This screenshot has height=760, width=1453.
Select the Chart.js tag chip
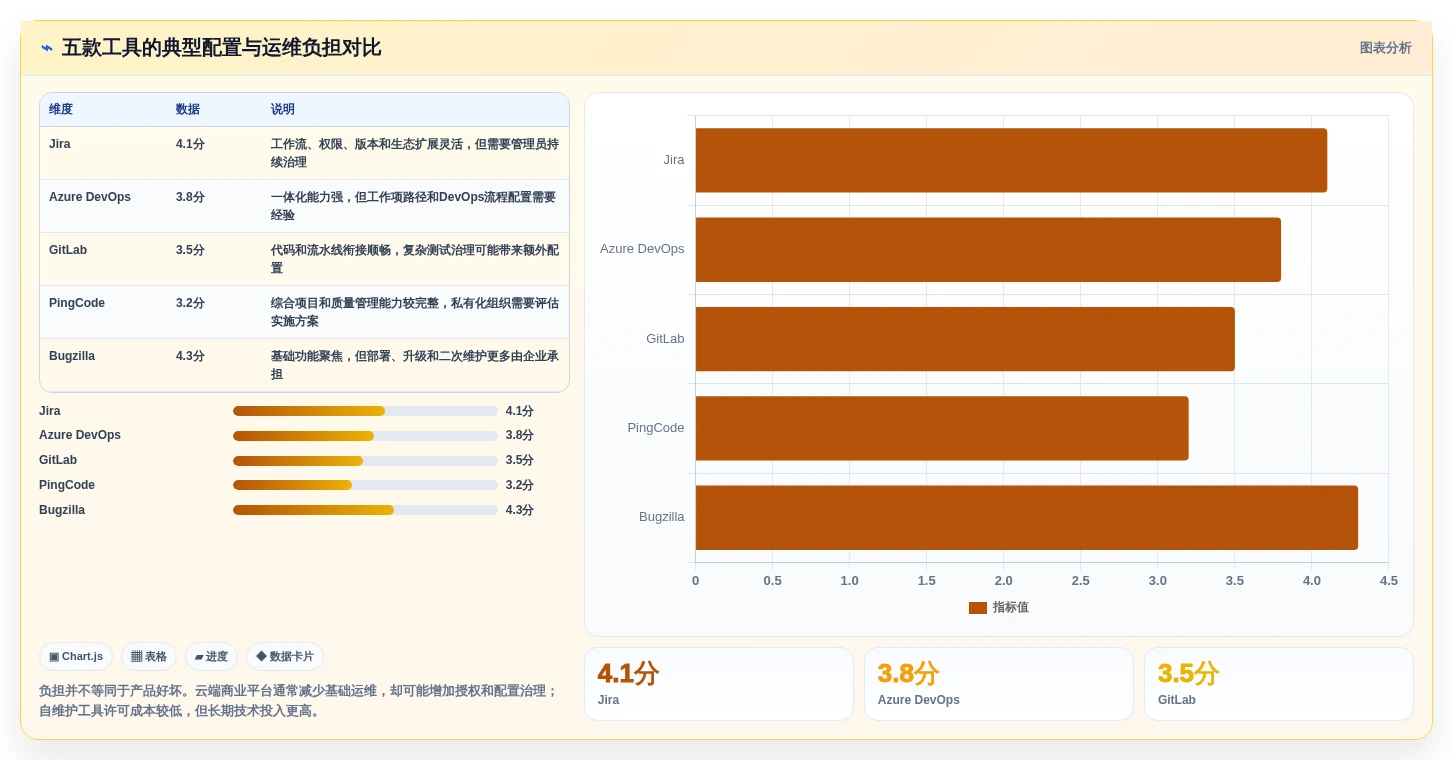click(x=76, y=657)
